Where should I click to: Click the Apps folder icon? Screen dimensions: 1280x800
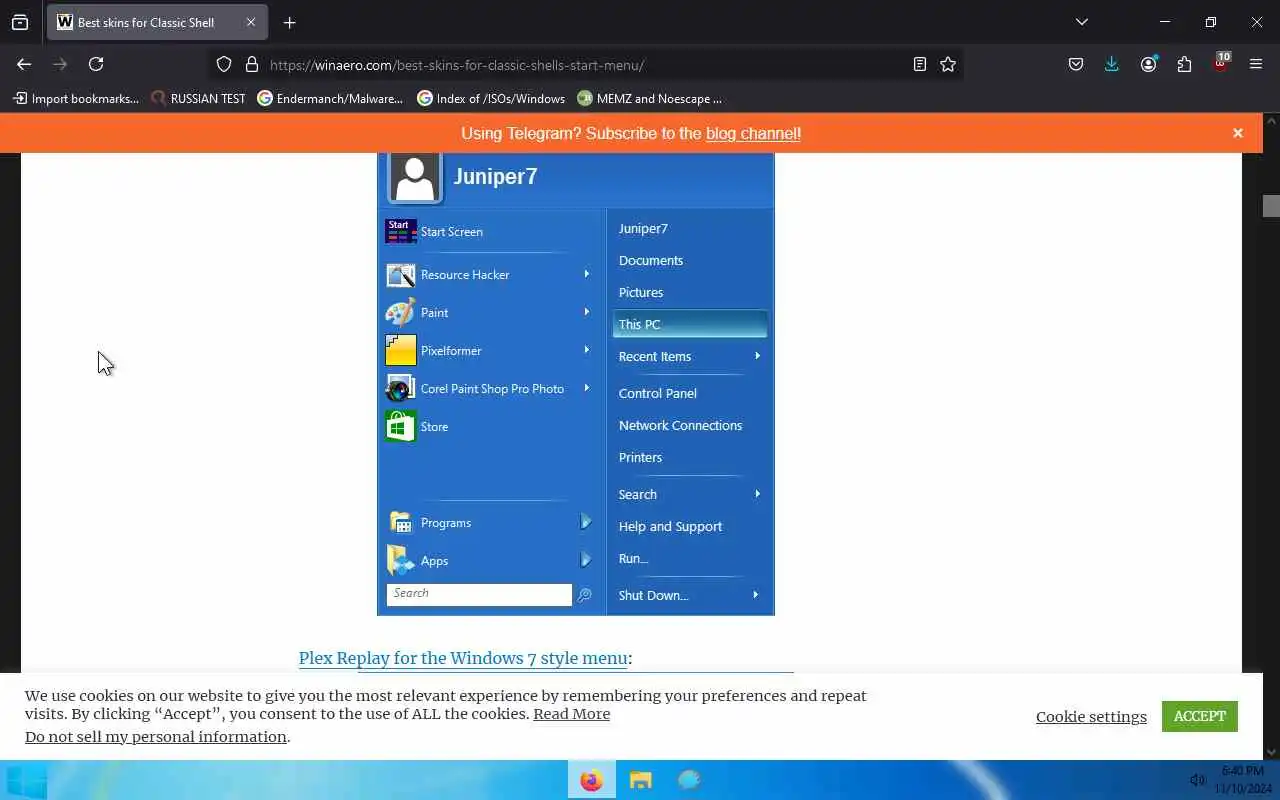click(x=401, y=560)
